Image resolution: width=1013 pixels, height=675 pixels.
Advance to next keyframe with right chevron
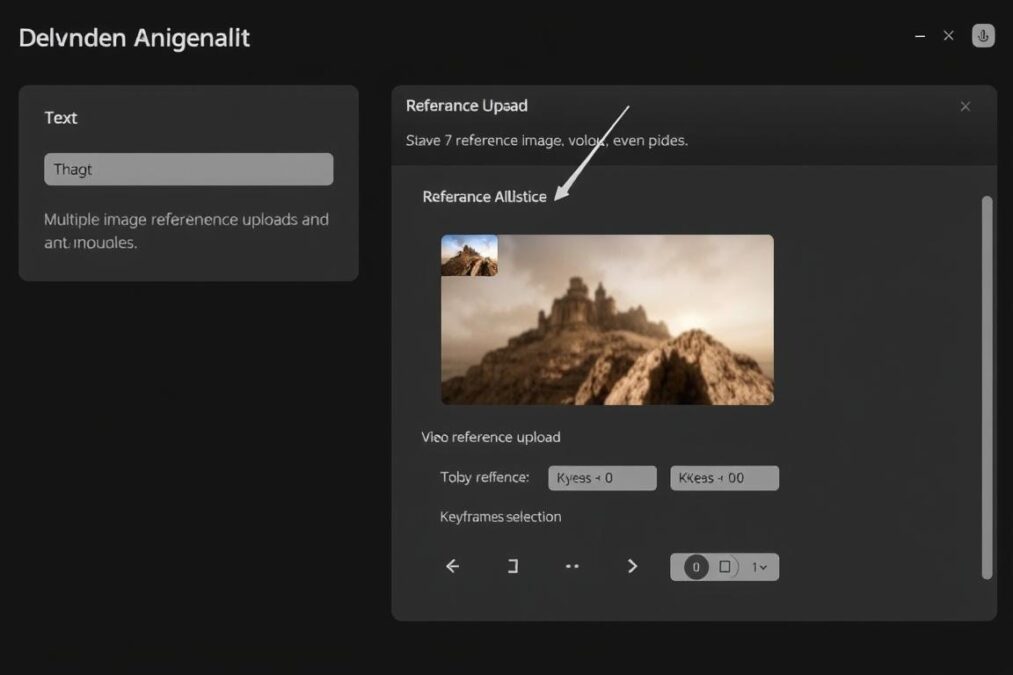[632, 566]
